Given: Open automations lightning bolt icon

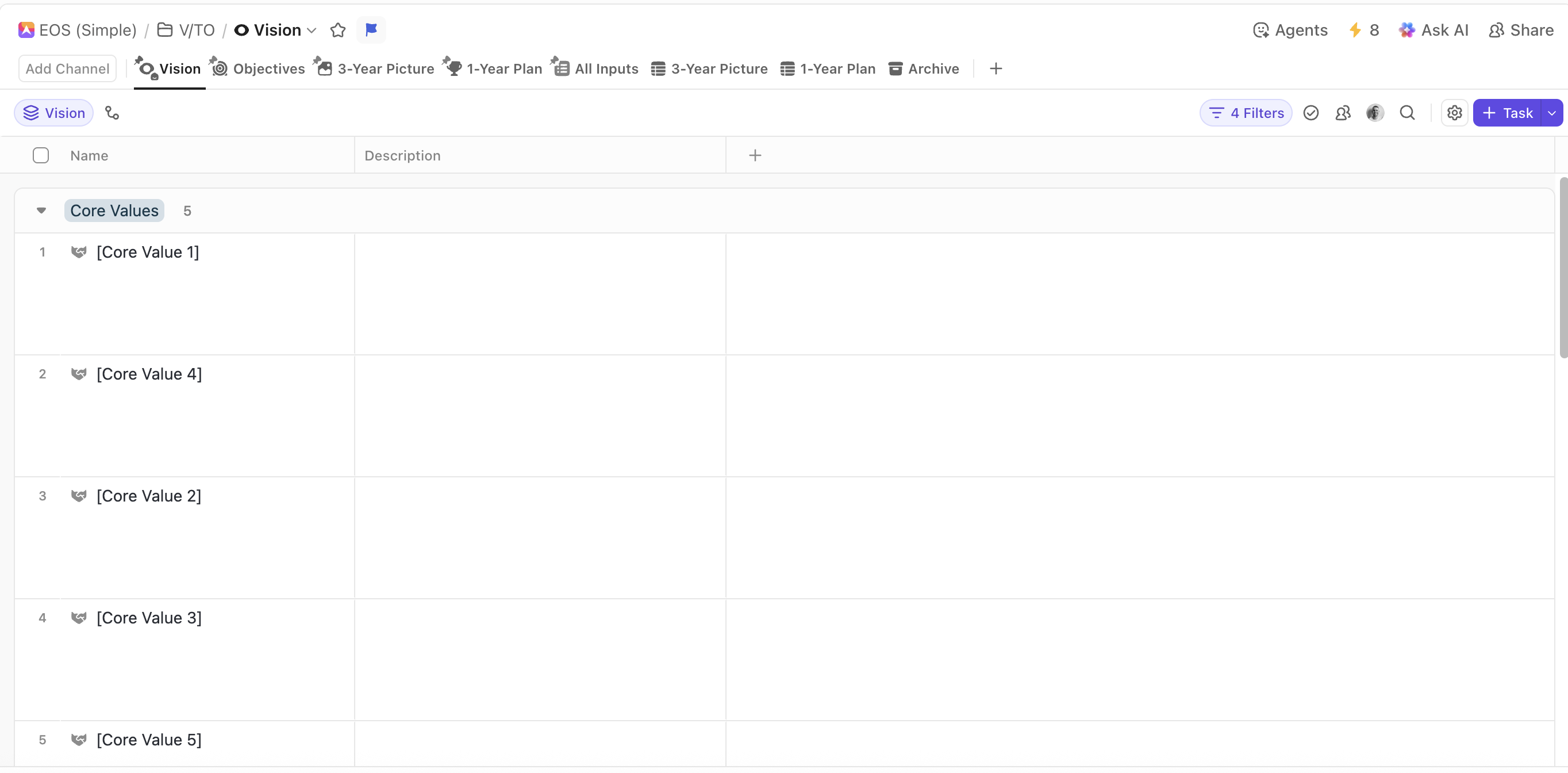Looking at the screenshot, I should pyautogui.click(x=1355, y=30).
